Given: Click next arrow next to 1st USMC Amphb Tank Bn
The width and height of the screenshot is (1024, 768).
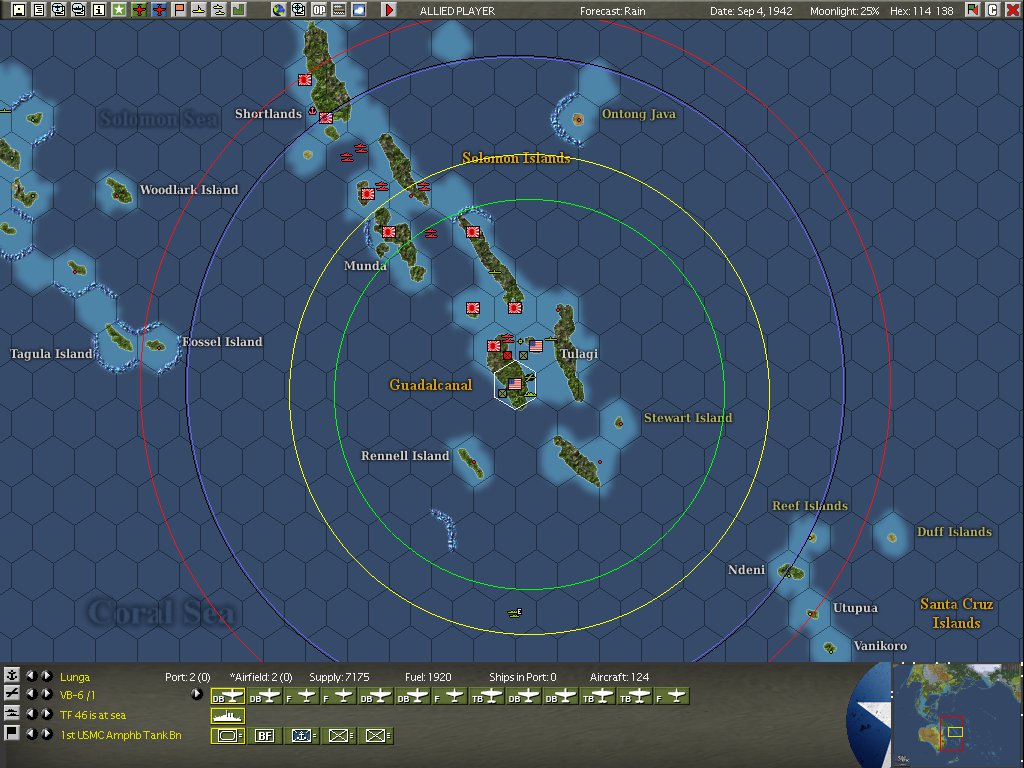Looking at the screenshot, I should [x=46, y=734].
